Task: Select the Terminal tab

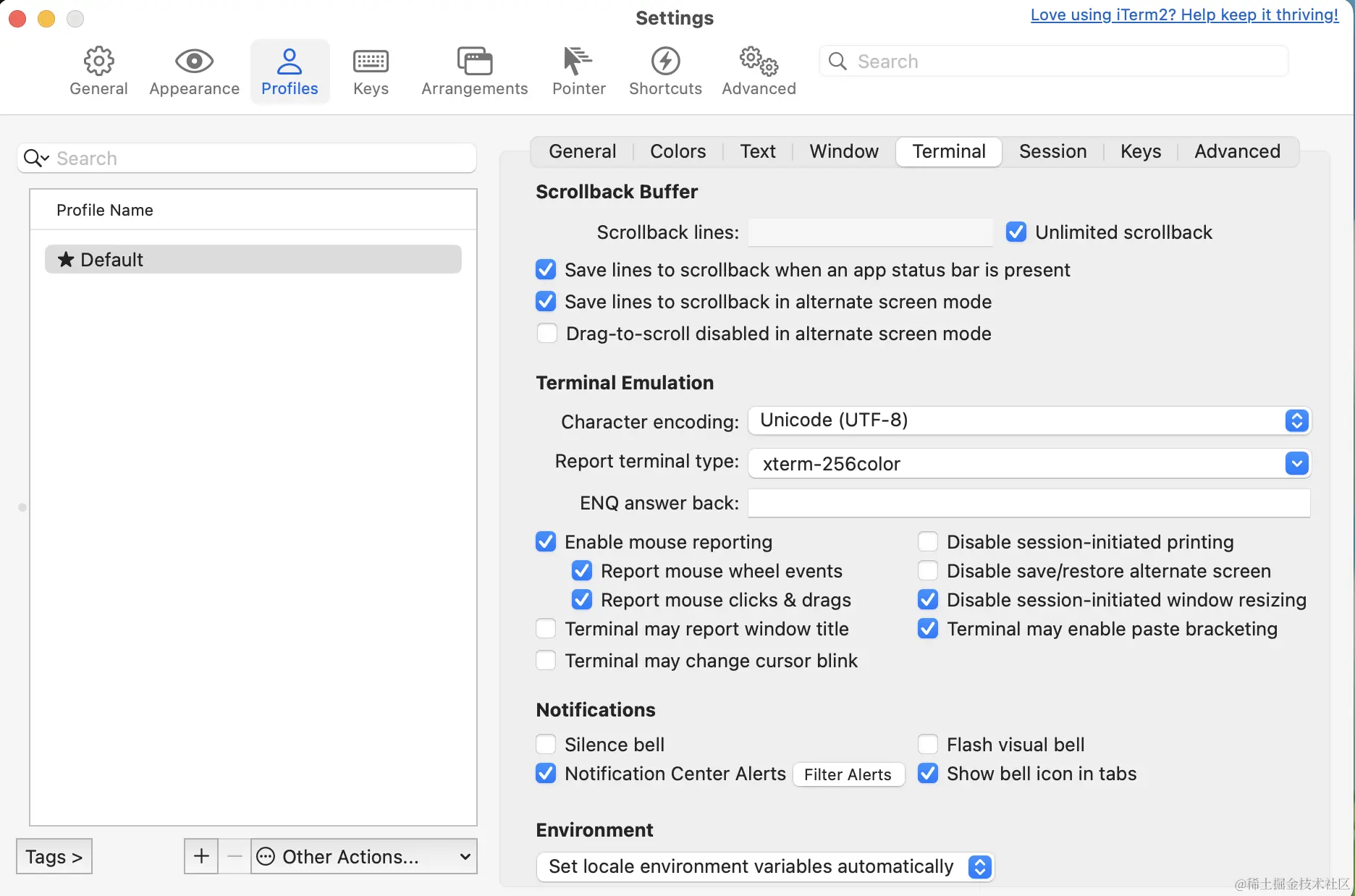Action: click(949, 151)
